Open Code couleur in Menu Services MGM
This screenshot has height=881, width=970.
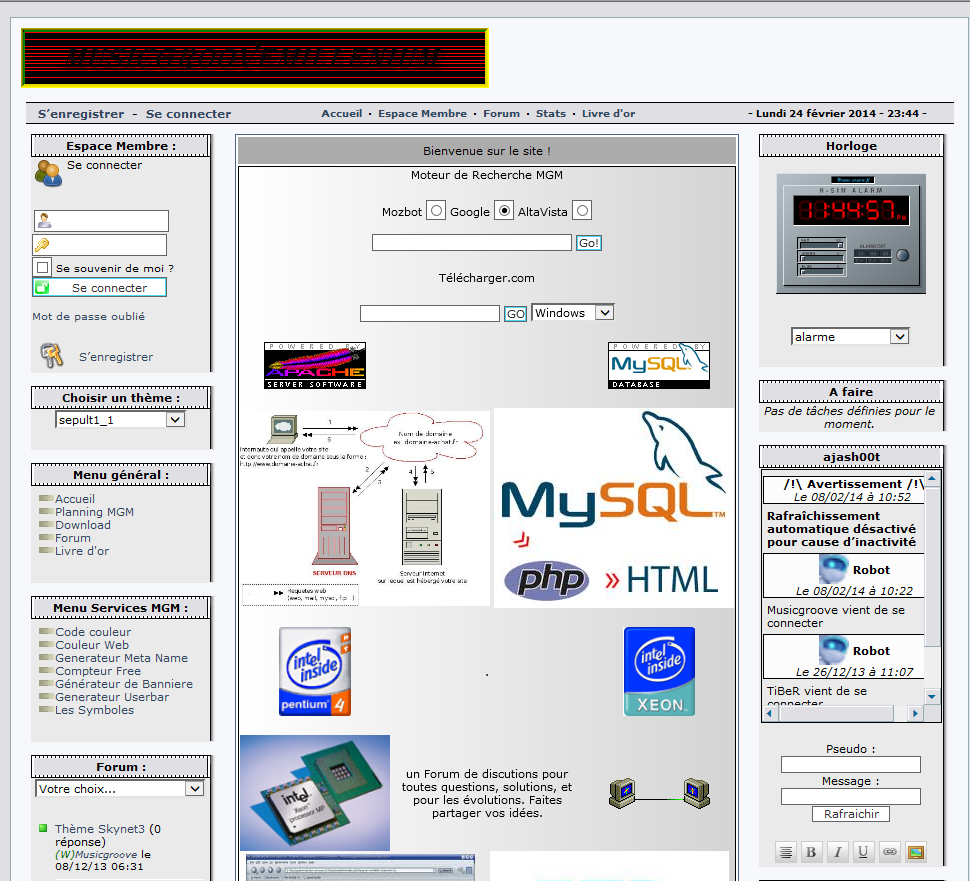point(93,632)
